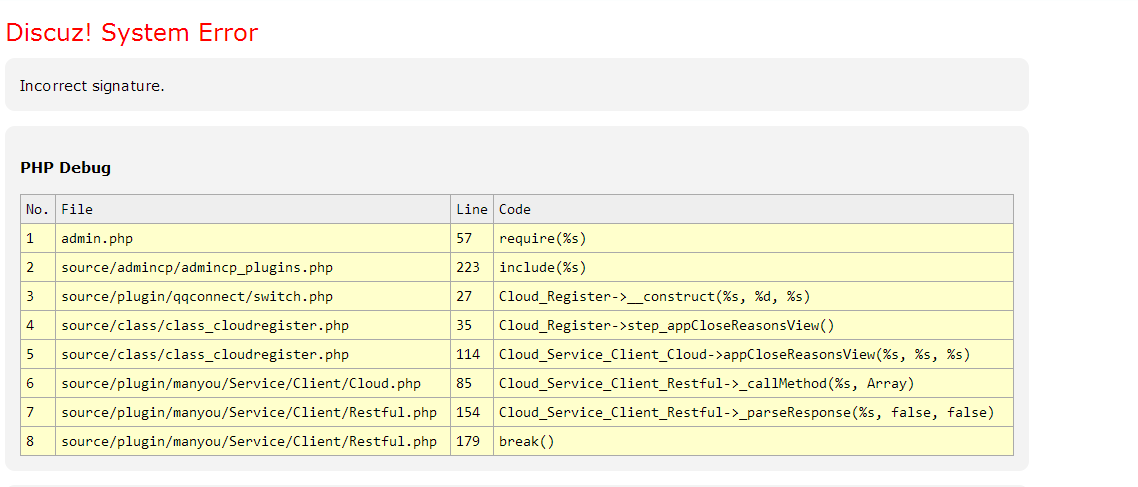
Task: Click line number 35 cell
Action: pyautogui.click(x=472, y=325)
